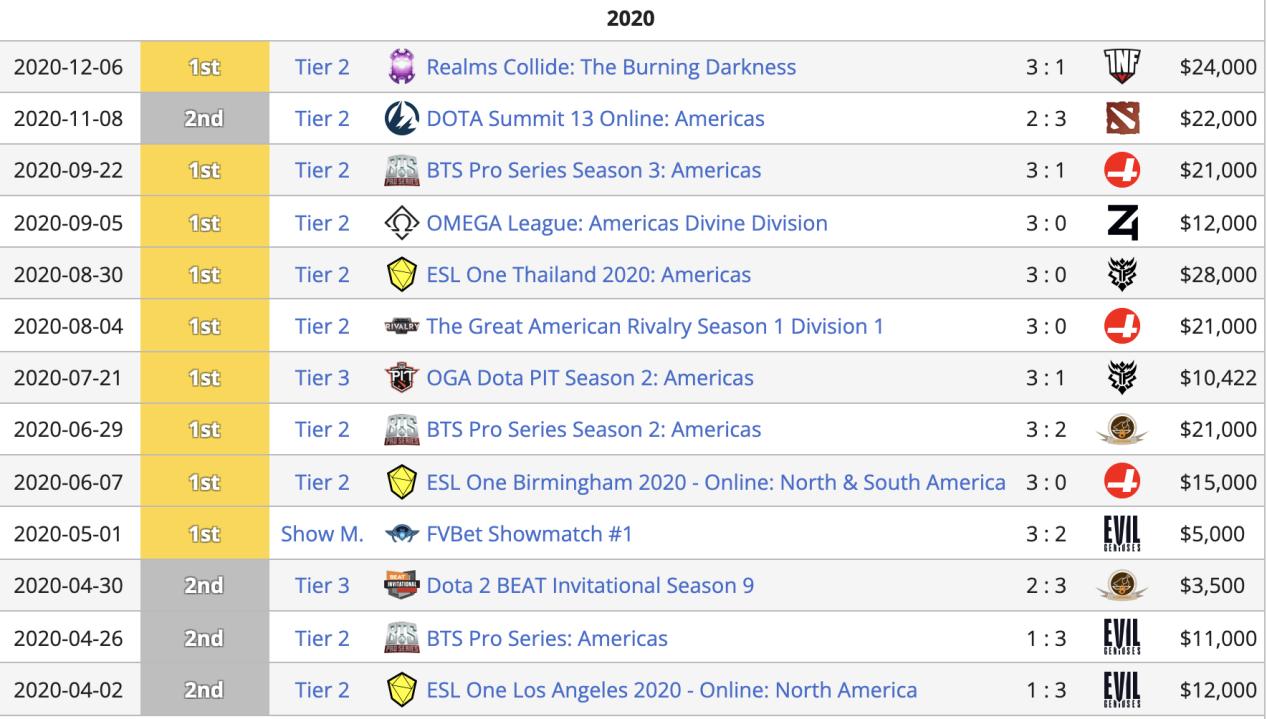1267x719 pixels.
Task: Click the Realms Collide tournament icon
Action: coord(400,67)
